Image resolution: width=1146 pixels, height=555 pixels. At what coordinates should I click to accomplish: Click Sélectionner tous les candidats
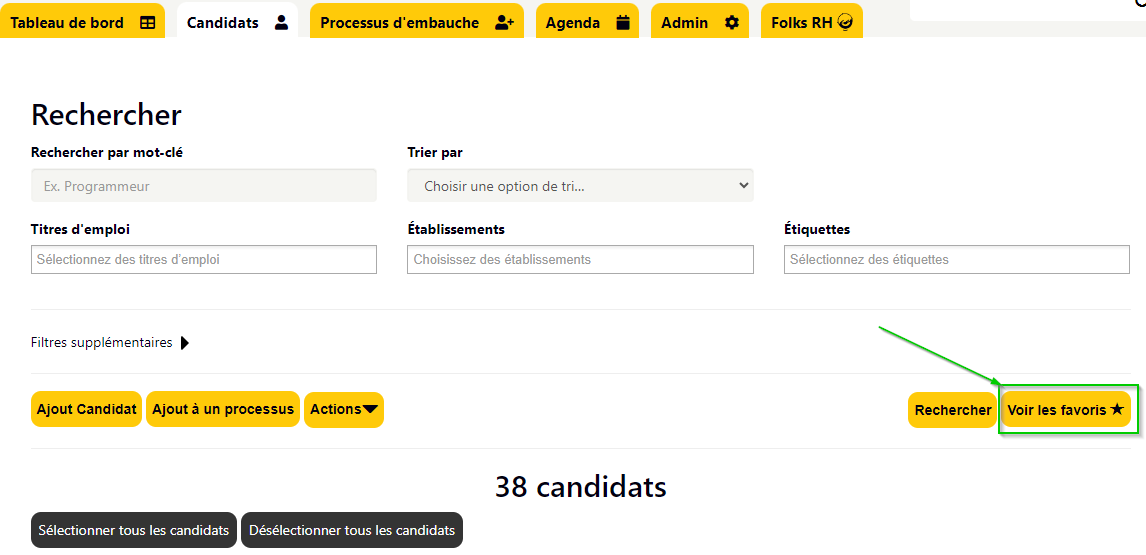134,530
